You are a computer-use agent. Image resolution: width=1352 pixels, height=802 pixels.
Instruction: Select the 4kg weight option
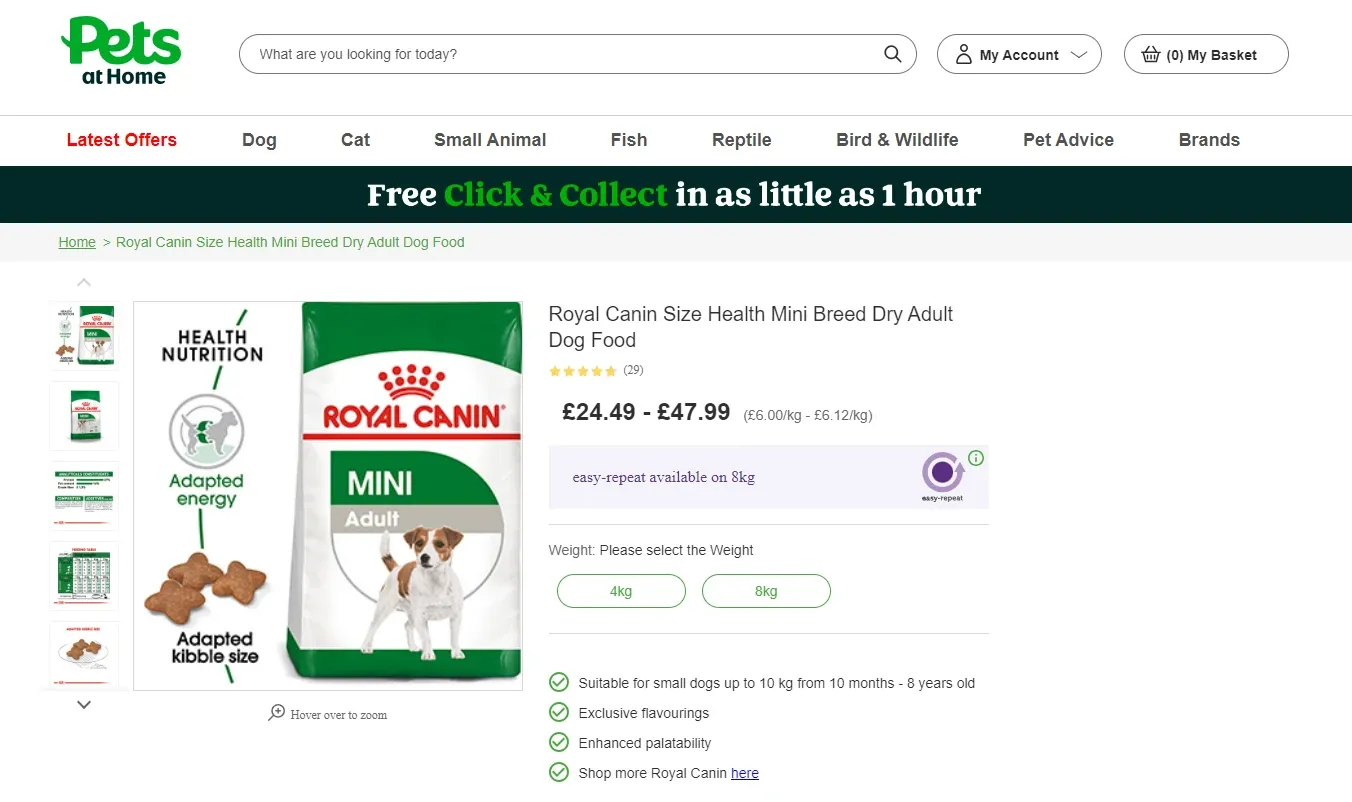[x=621, y=591]
